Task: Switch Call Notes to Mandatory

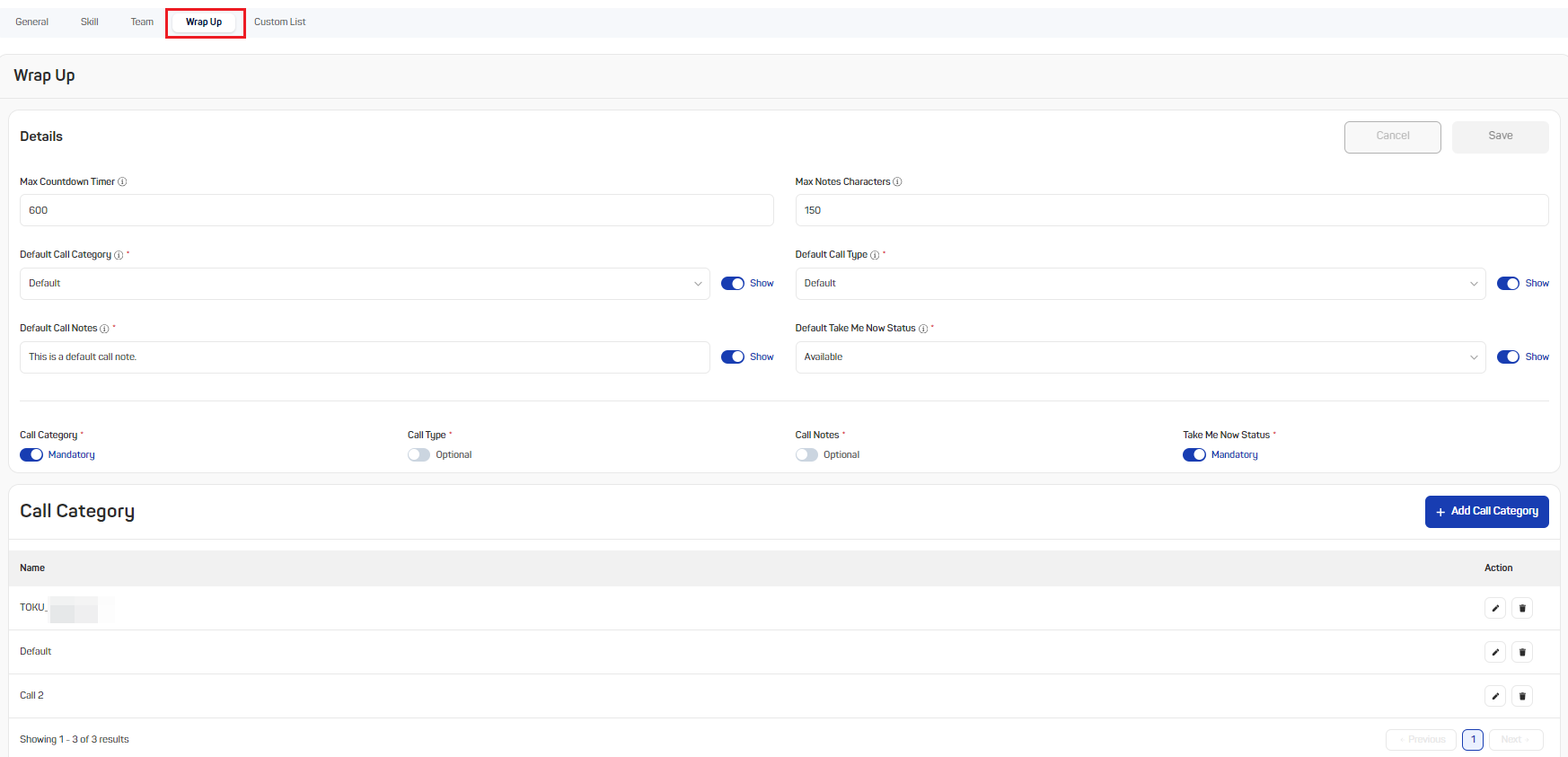Action: coord(806,455)
